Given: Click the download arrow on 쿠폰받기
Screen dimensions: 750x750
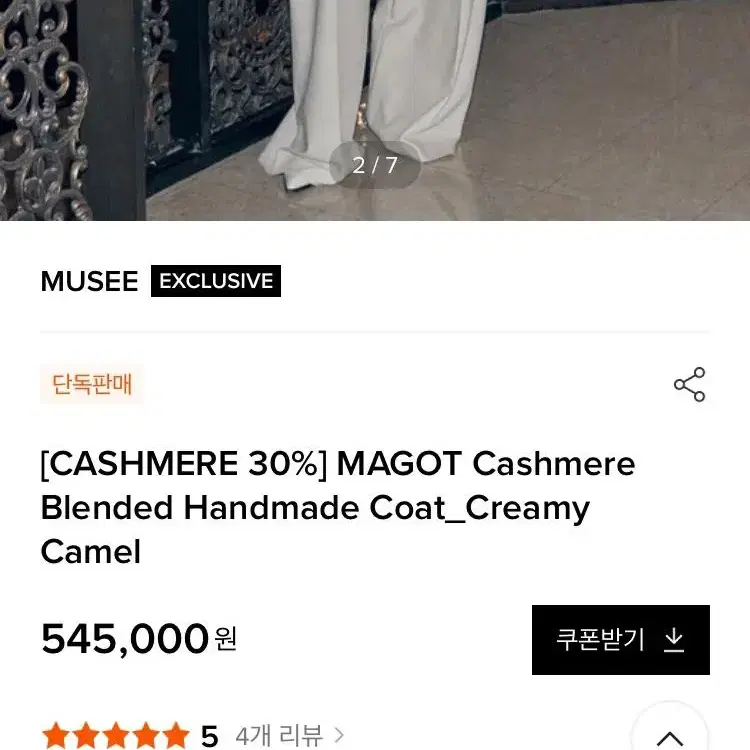Looking at the screenshot, I should click(674, 640).
